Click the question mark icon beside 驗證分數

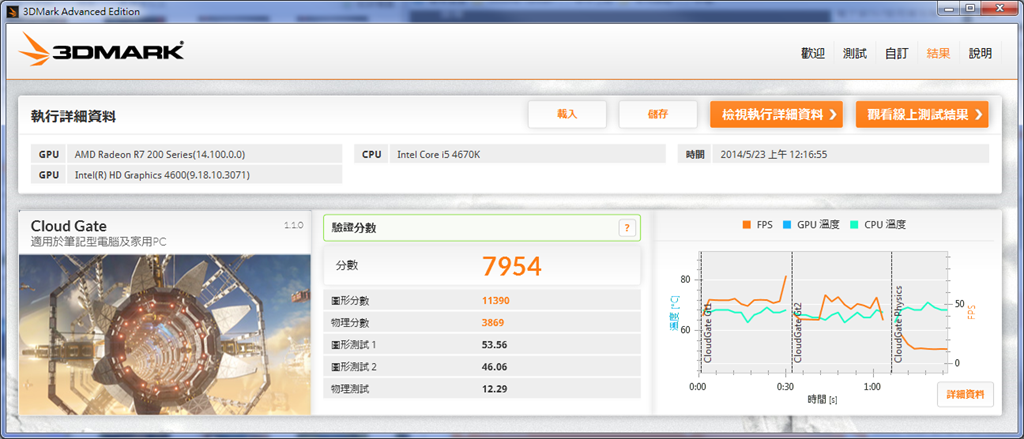pyautogui.click(x=626, y=228)
